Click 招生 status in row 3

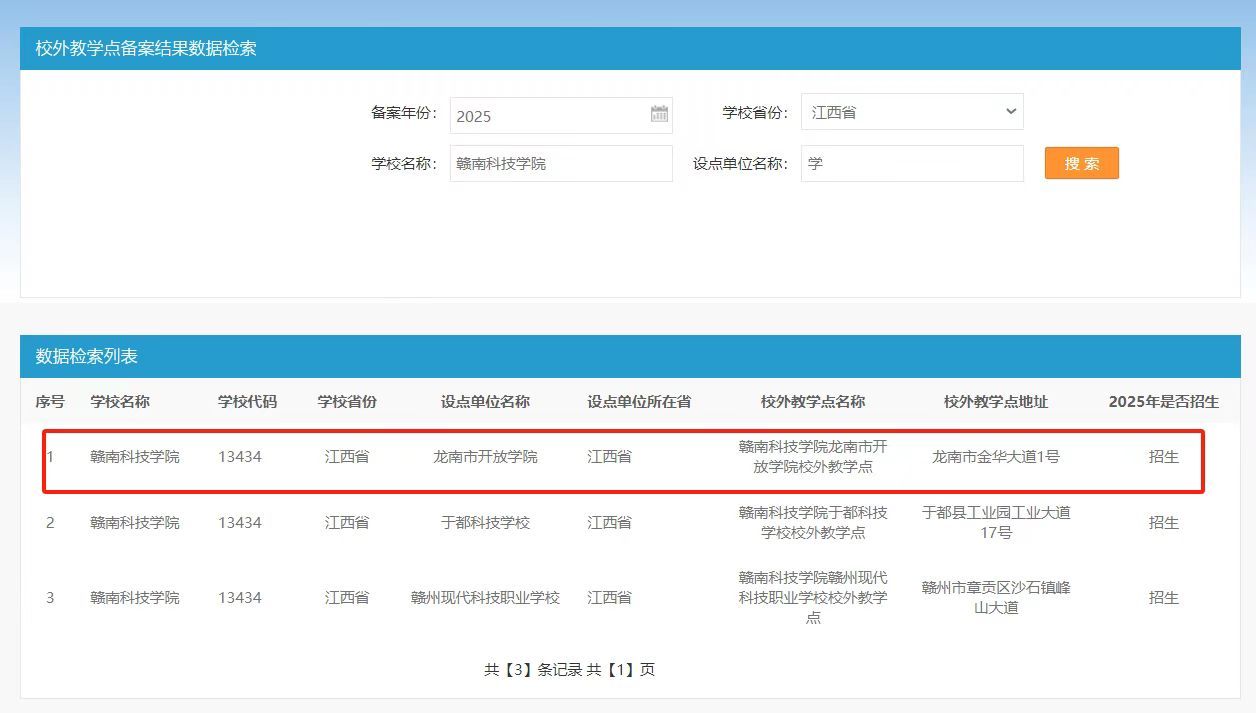[x=1163, y=597]
